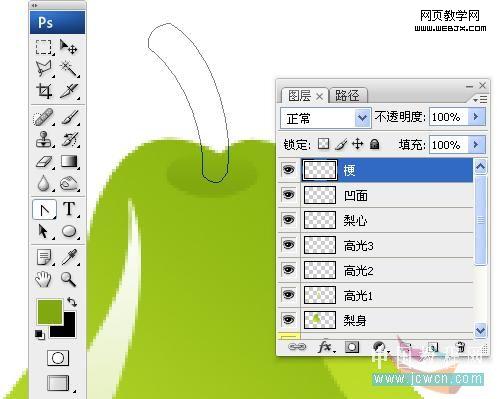
Task: Click the 梗 layer thumbnail
Action: pos(320,170)
